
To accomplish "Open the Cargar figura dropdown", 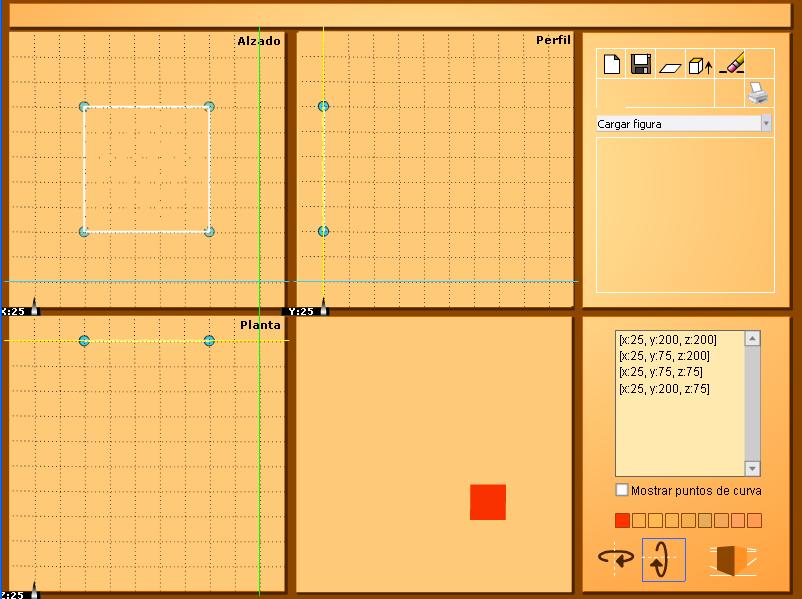I will [684, 124].
